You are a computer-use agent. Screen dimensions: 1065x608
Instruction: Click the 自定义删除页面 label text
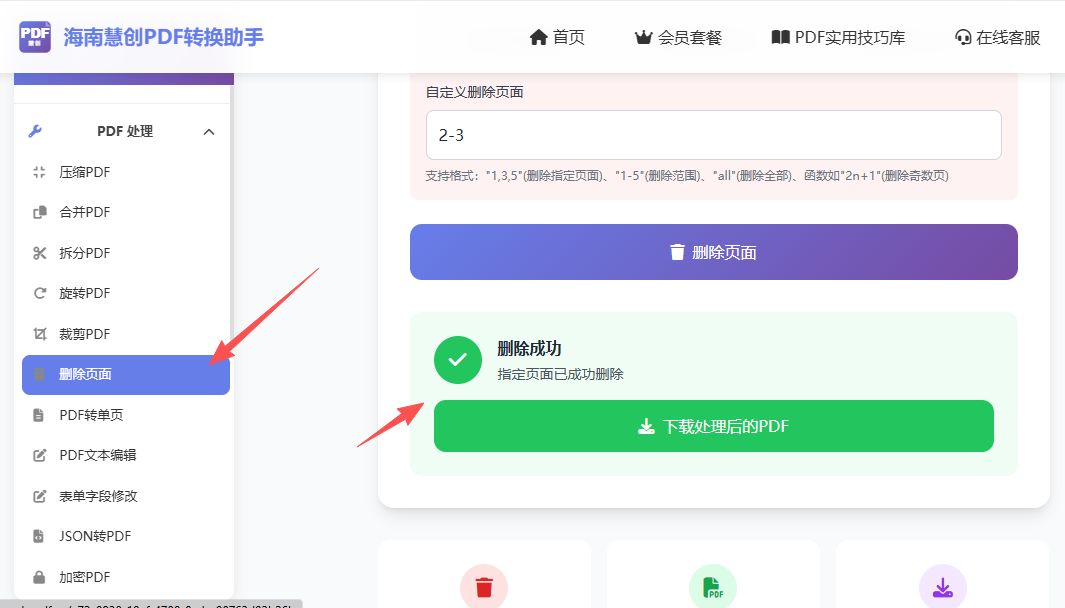pyautogui.click(x=475, y=92)
